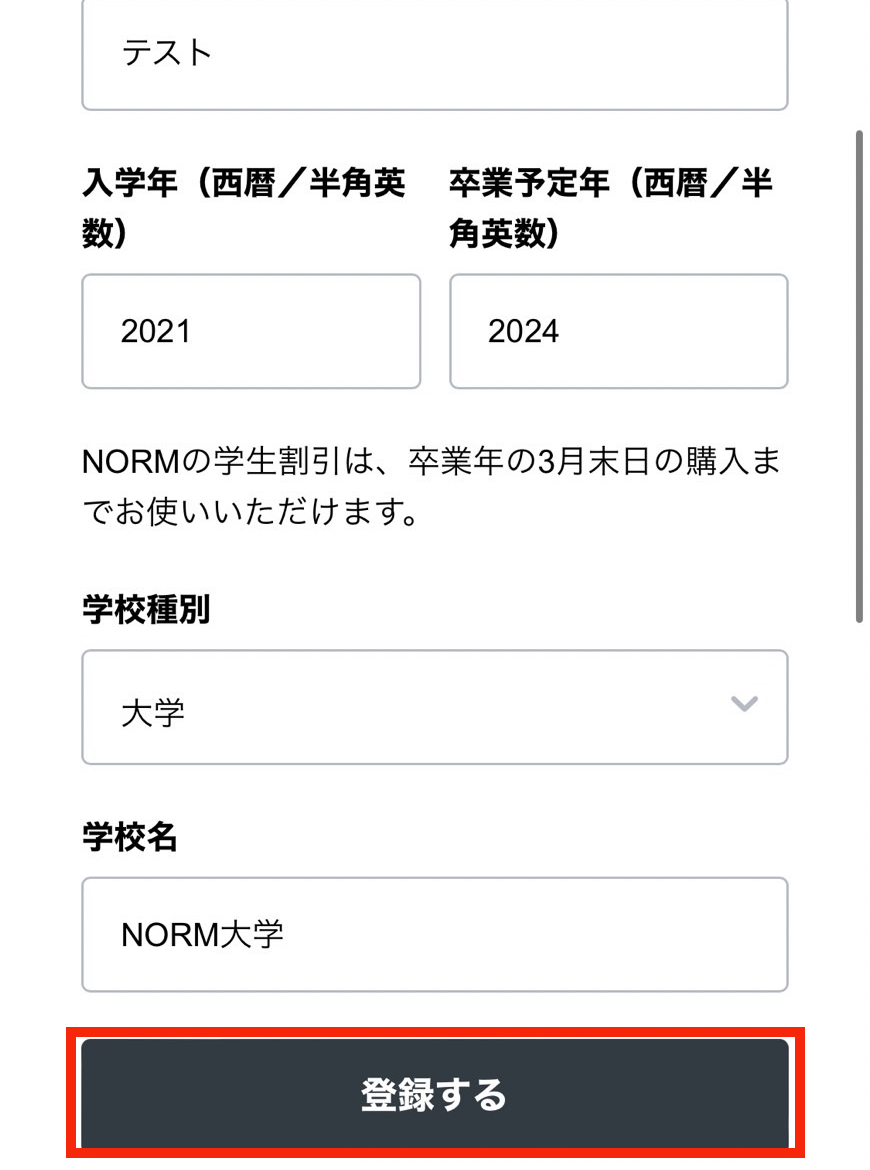Click the 入学年（西暦／半角英数） label
870x1170 pixels.
244,208
